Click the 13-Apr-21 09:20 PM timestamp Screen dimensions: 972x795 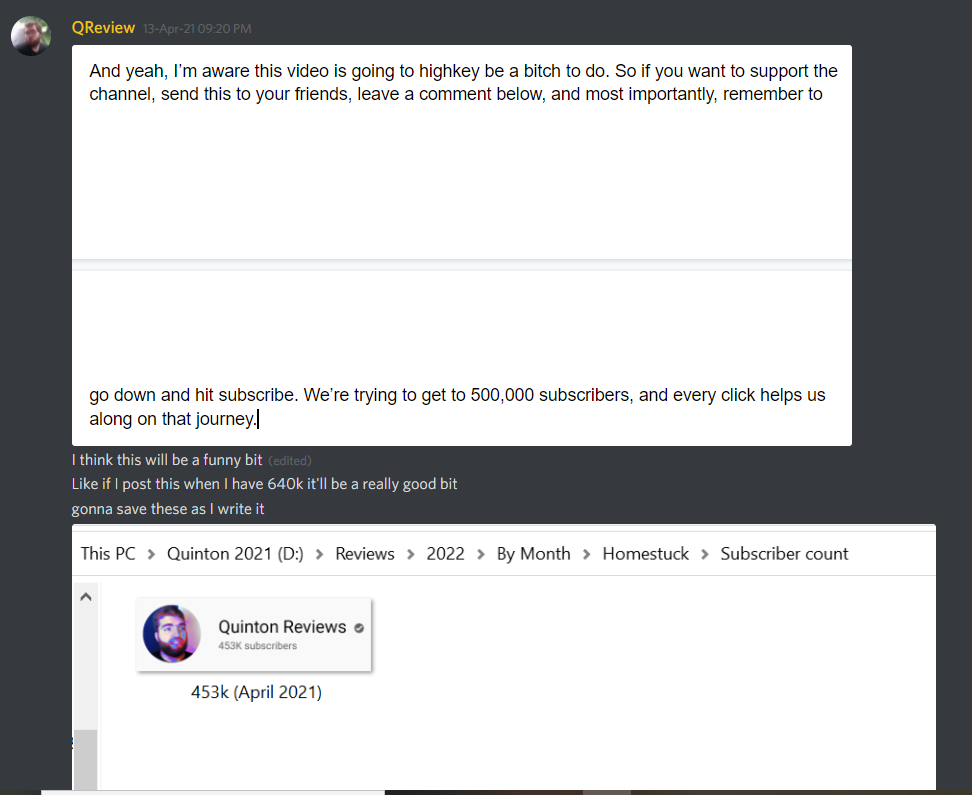coord(197,29)
